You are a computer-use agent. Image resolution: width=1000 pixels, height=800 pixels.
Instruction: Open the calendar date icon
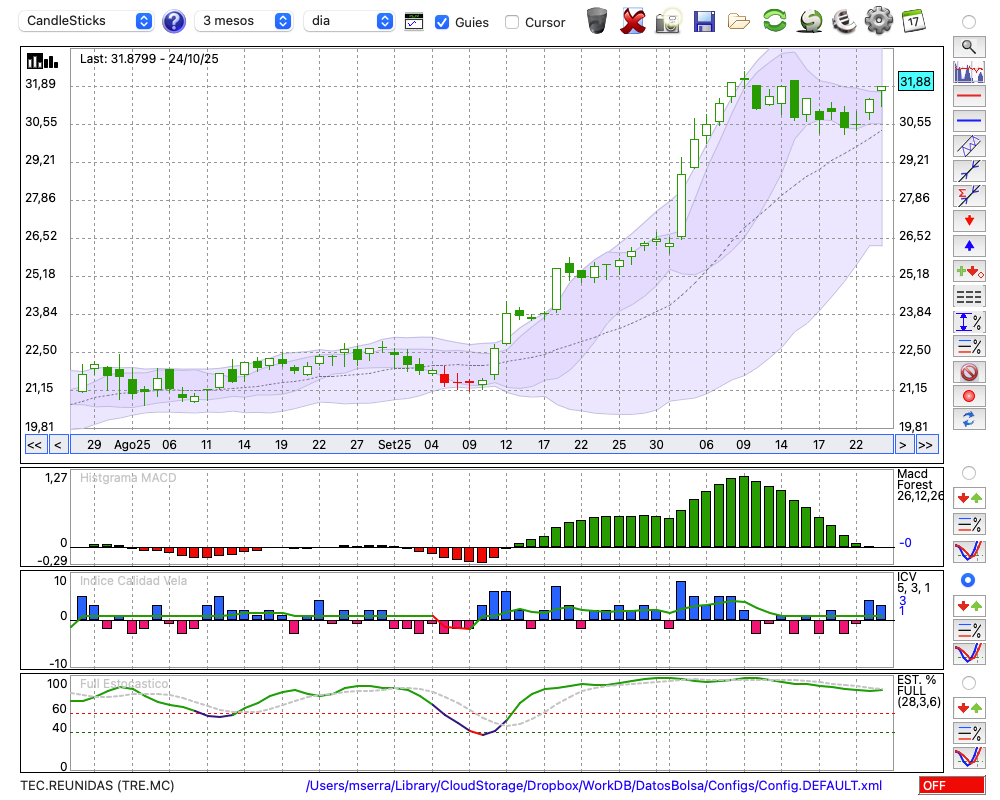912,21
